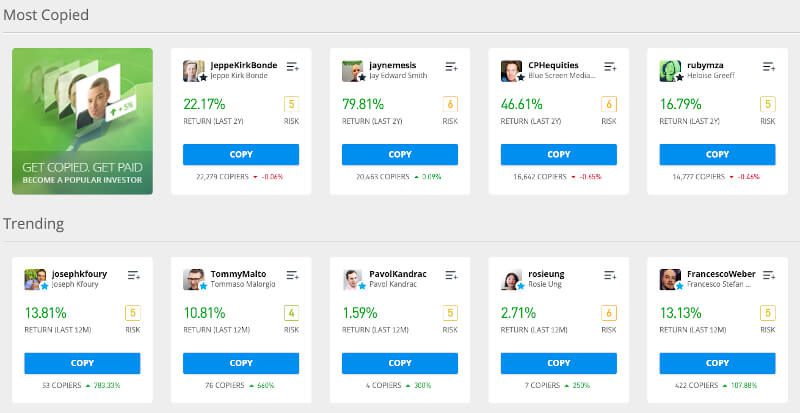
Task: Open CPHequities profile avatar
Action: pyautogui.click(x=512, y=71)
